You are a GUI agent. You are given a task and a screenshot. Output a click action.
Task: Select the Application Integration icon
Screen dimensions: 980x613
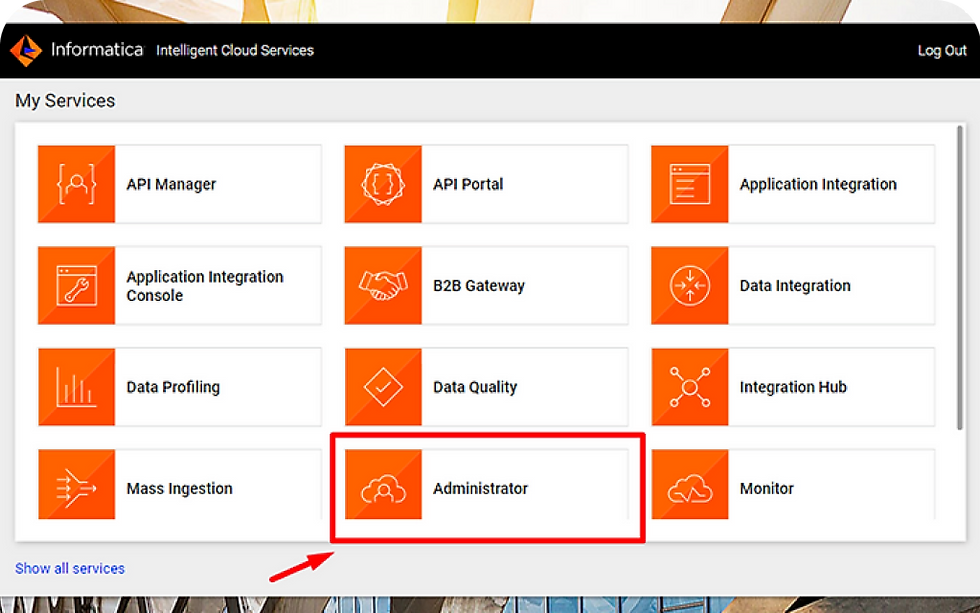690,184
